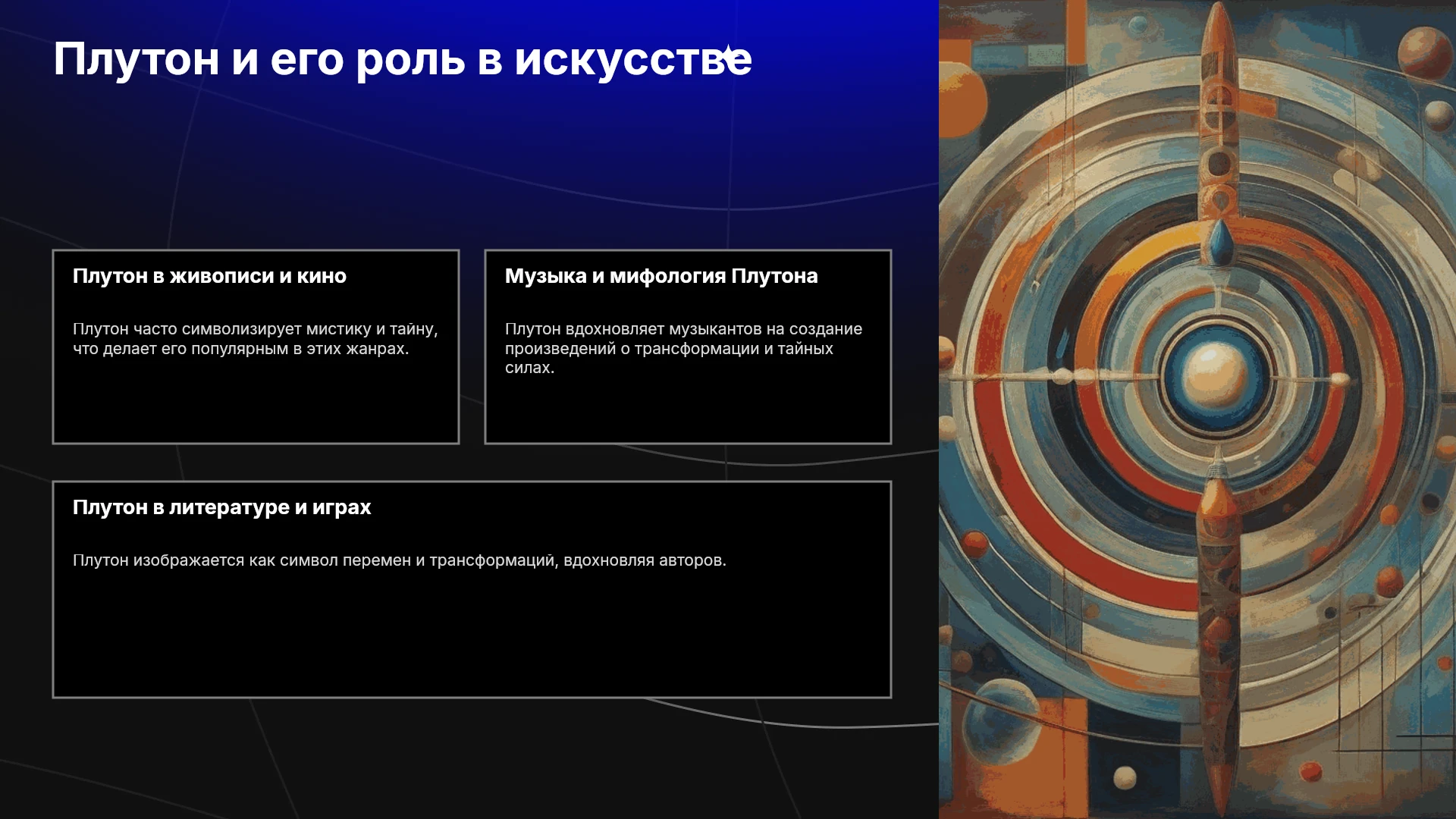
Task: Select the blue teardrop shape above the painting's center
Action: pos(1220,242)
